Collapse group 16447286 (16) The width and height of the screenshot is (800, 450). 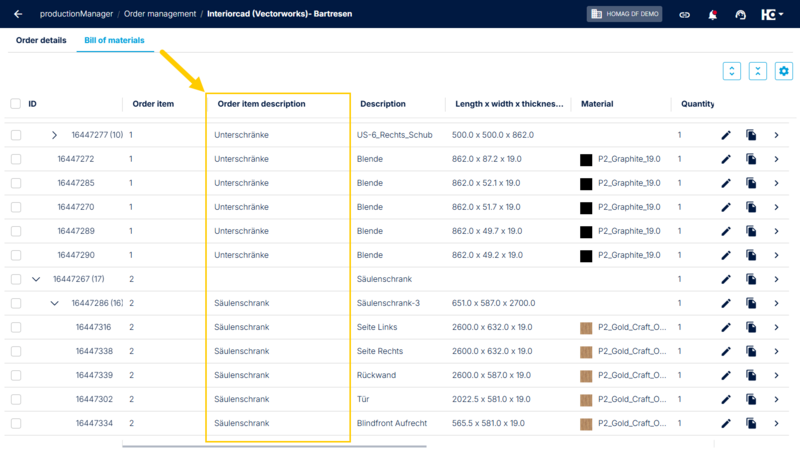[x=54, y=303]
